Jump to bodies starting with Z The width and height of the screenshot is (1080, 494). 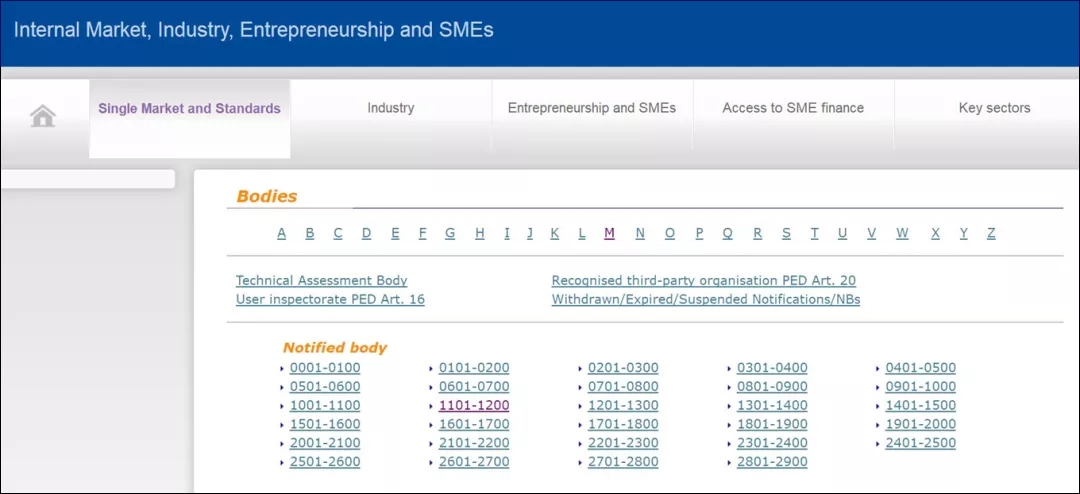coord(991,233)
